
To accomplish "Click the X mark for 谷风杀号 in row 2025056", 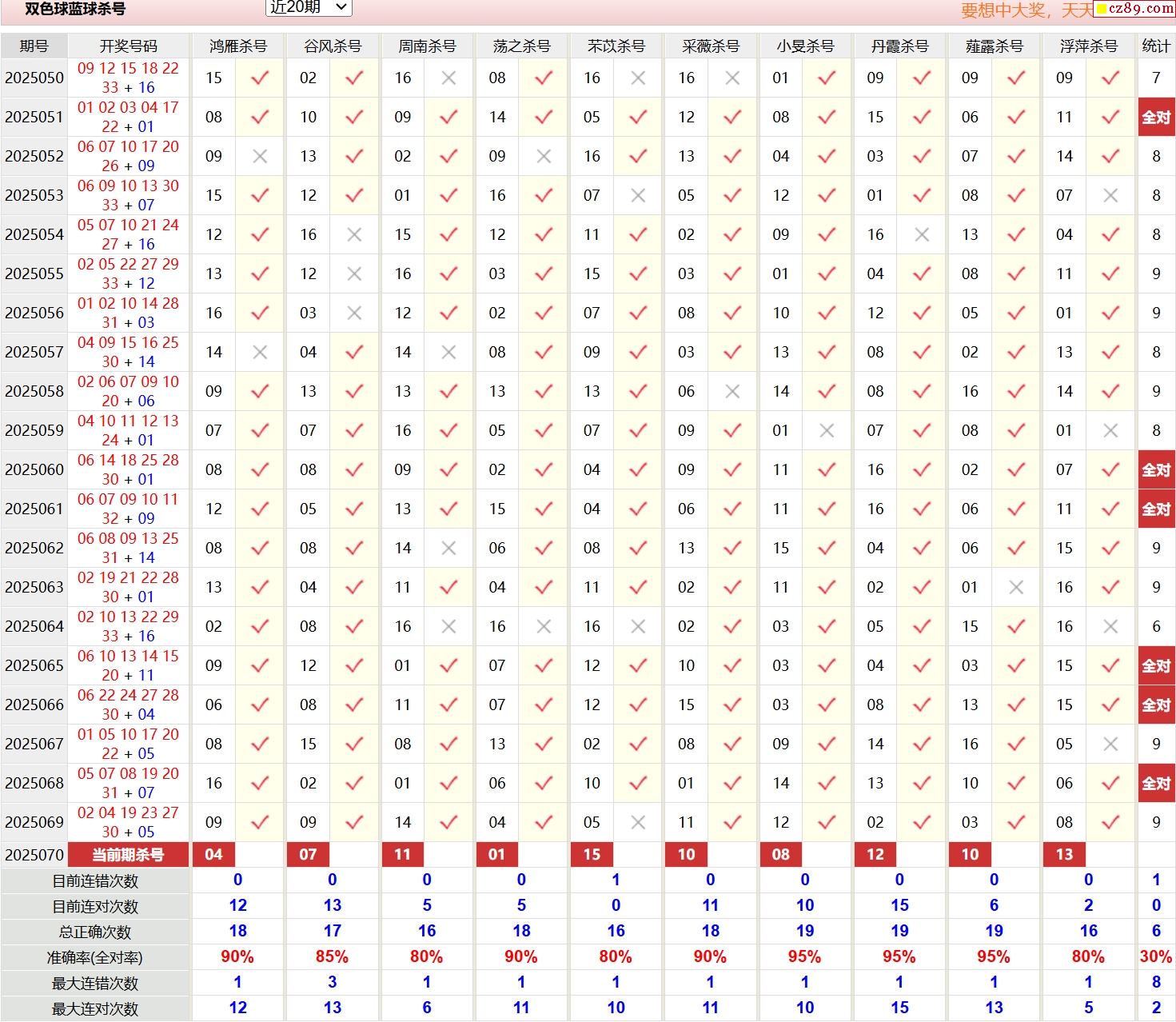I will 354,313.
